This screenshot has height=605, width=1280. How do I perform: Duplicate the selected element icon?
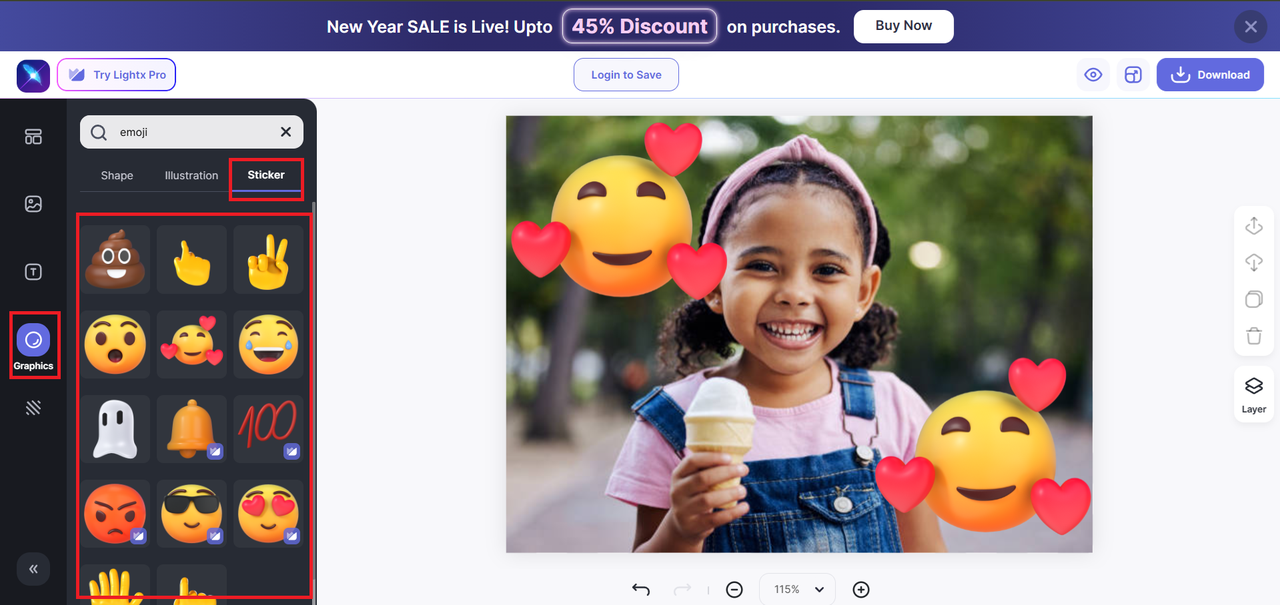pyautogui.click(x=1253, y=300)
